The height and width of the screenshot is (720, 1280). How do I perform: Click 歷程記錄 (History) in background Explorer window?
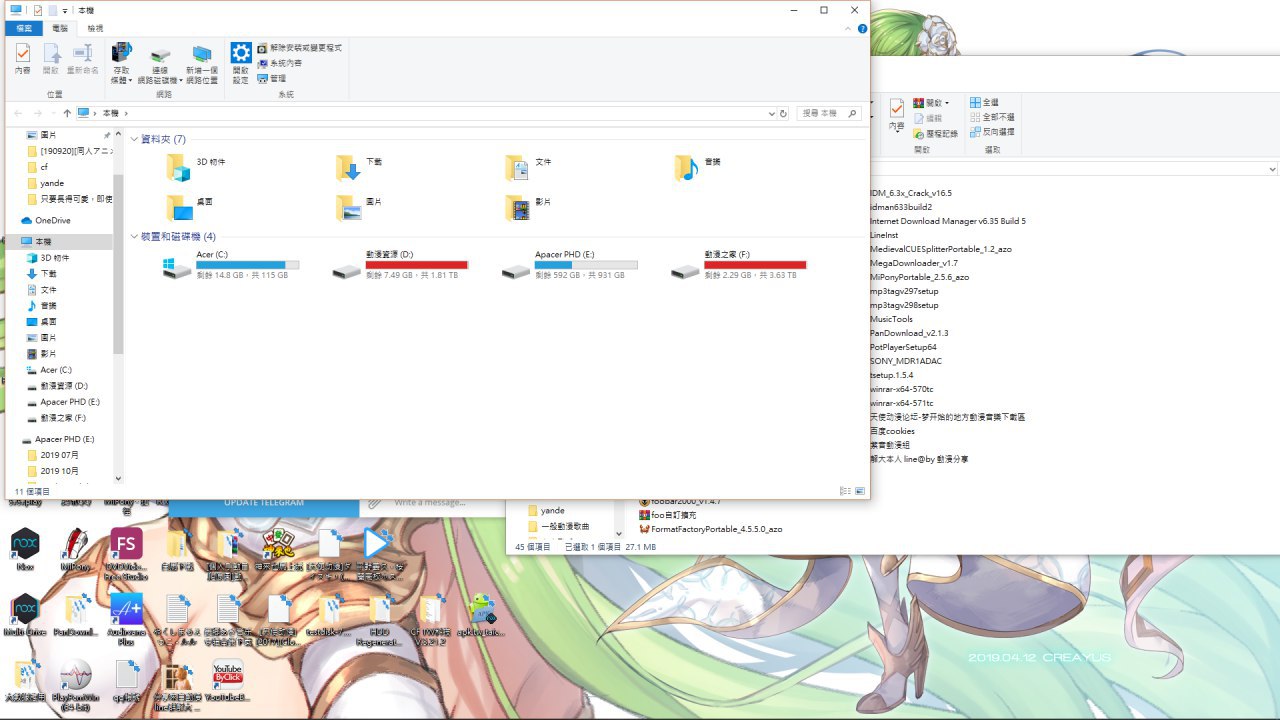tap(934, 133)
